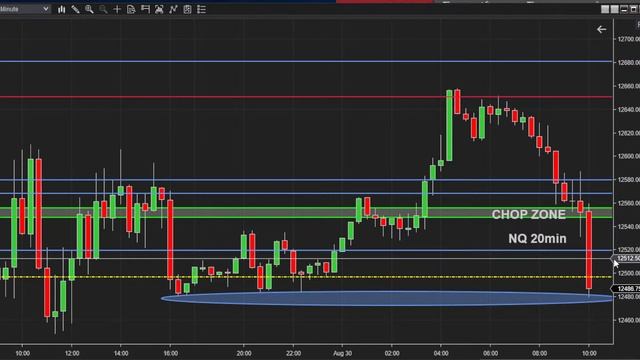Click the 12460.00 price axis label
Image resolution: width=640 pixels, height=360 pixels.
coord(629,320)
